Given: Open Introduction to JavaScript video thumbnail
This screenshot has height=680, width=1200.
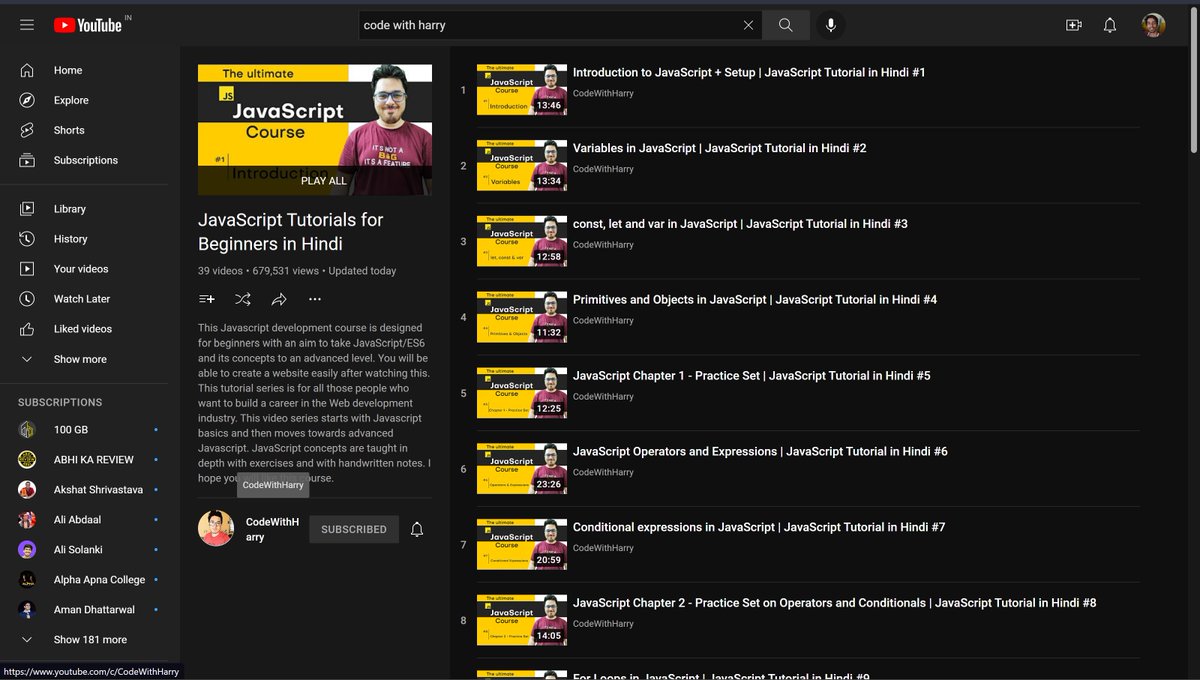Looking at the screenshot, I should [x=522, y=90].
